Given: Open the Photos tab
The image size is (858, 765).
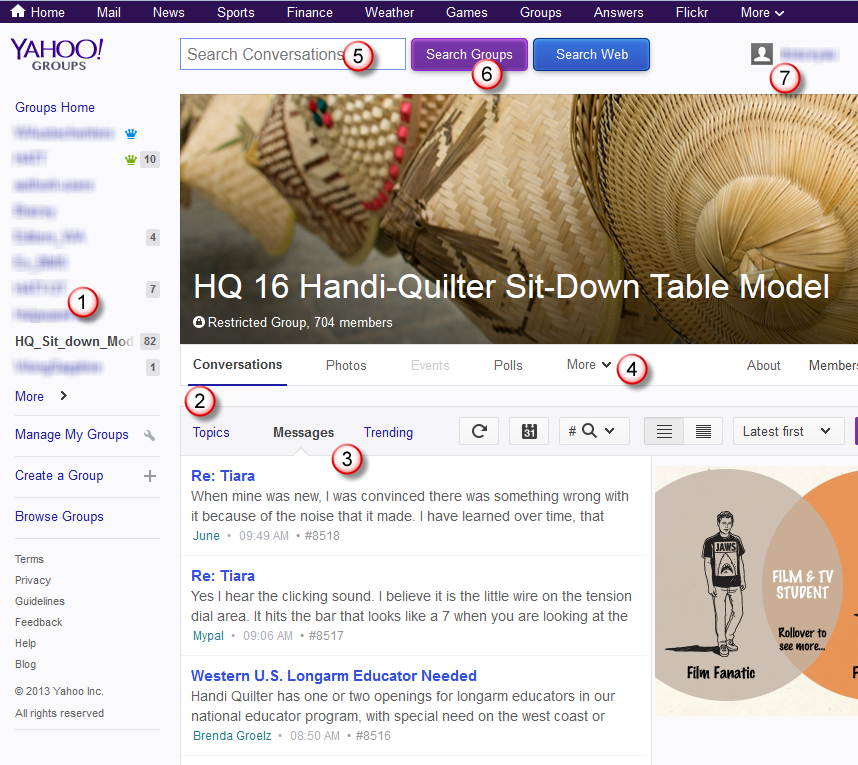Looking at the screenshot, I should coord(346,366).
